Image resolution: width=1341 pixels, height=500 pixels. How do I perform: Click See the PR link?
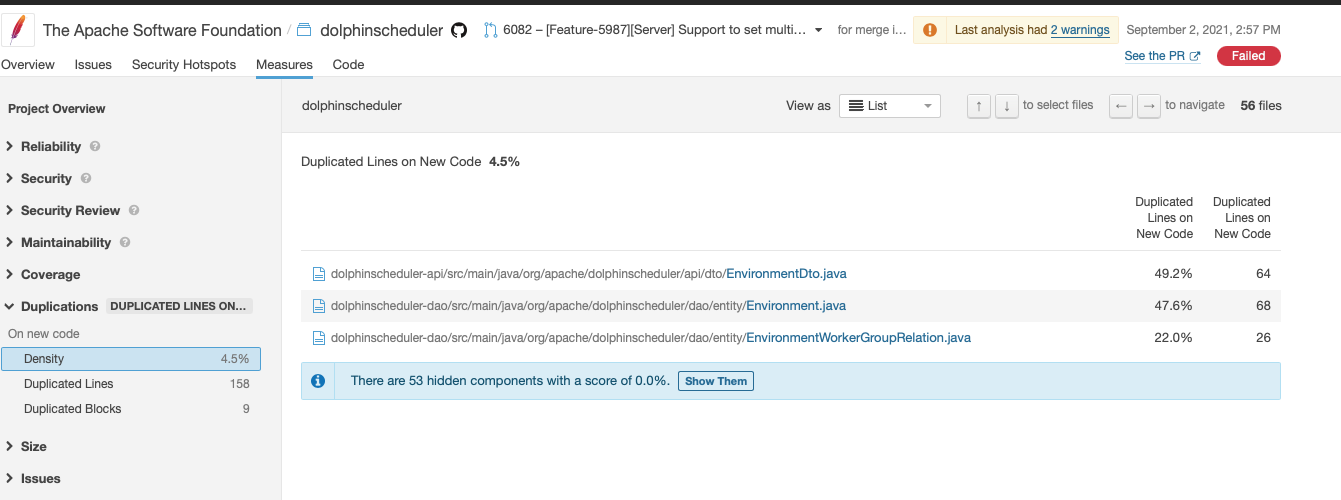coord(1162,56)
